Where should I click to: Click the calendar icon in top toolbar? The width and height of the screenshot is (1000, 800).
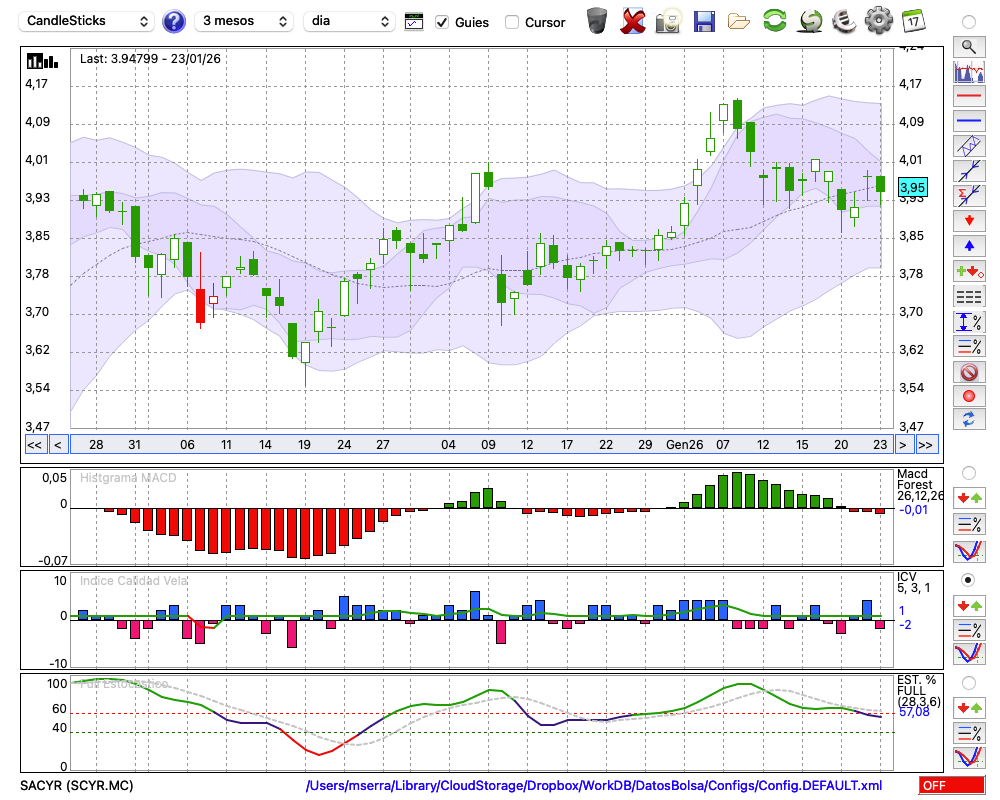(x=913, y=21)
